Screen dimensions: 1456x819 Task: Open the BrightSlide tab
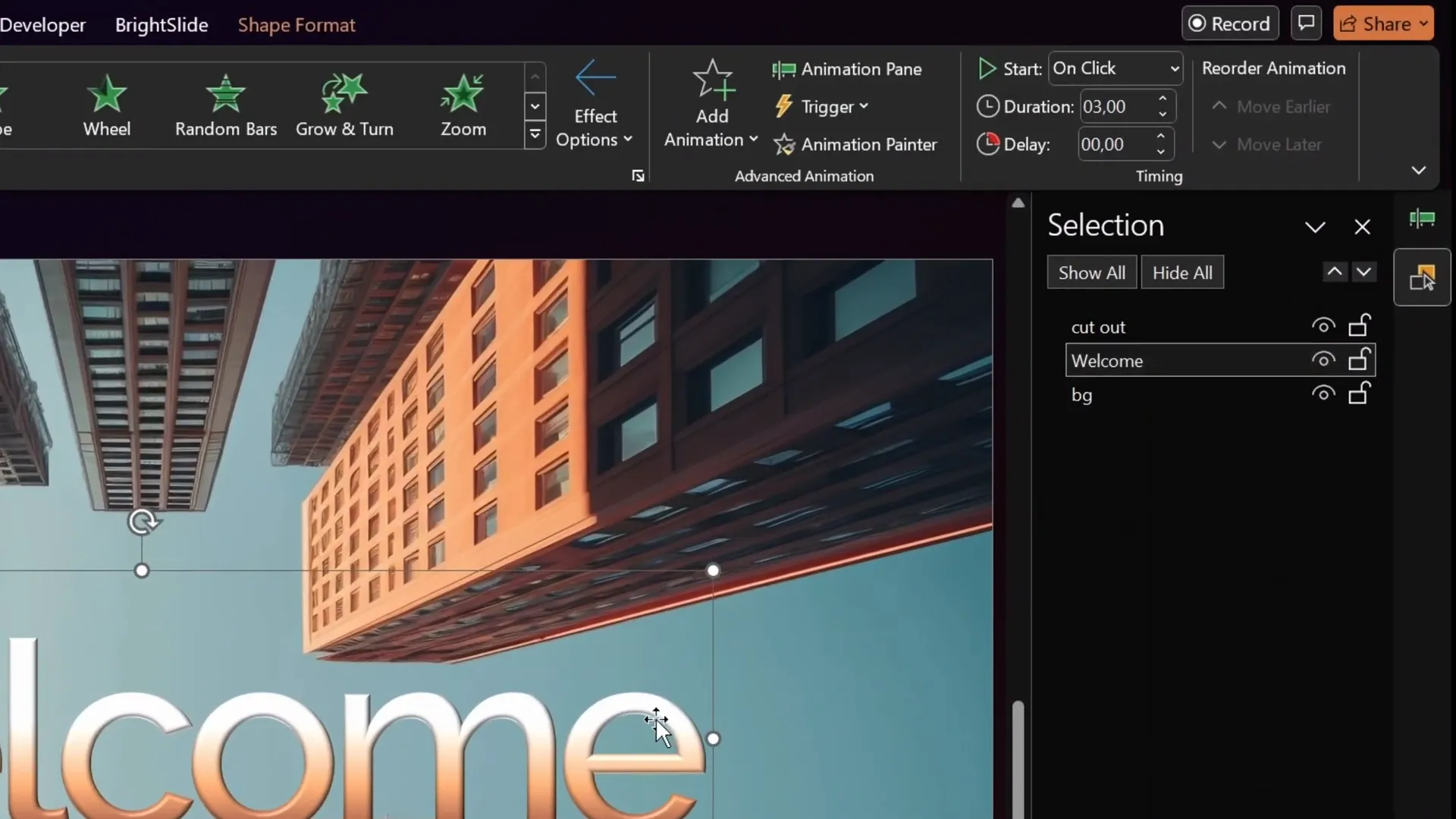(162, 25)
